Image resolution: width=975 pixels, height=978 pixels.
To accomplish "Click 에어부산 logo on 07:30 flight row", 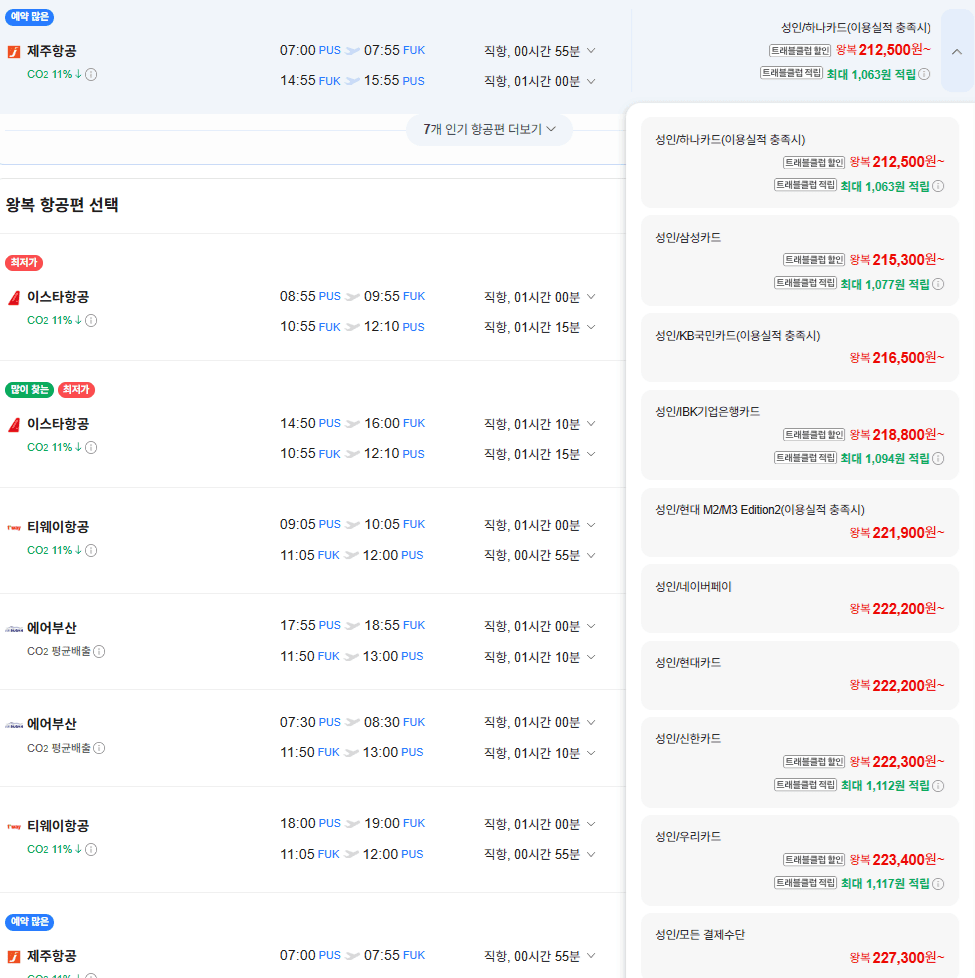I will tap(14, 725).
